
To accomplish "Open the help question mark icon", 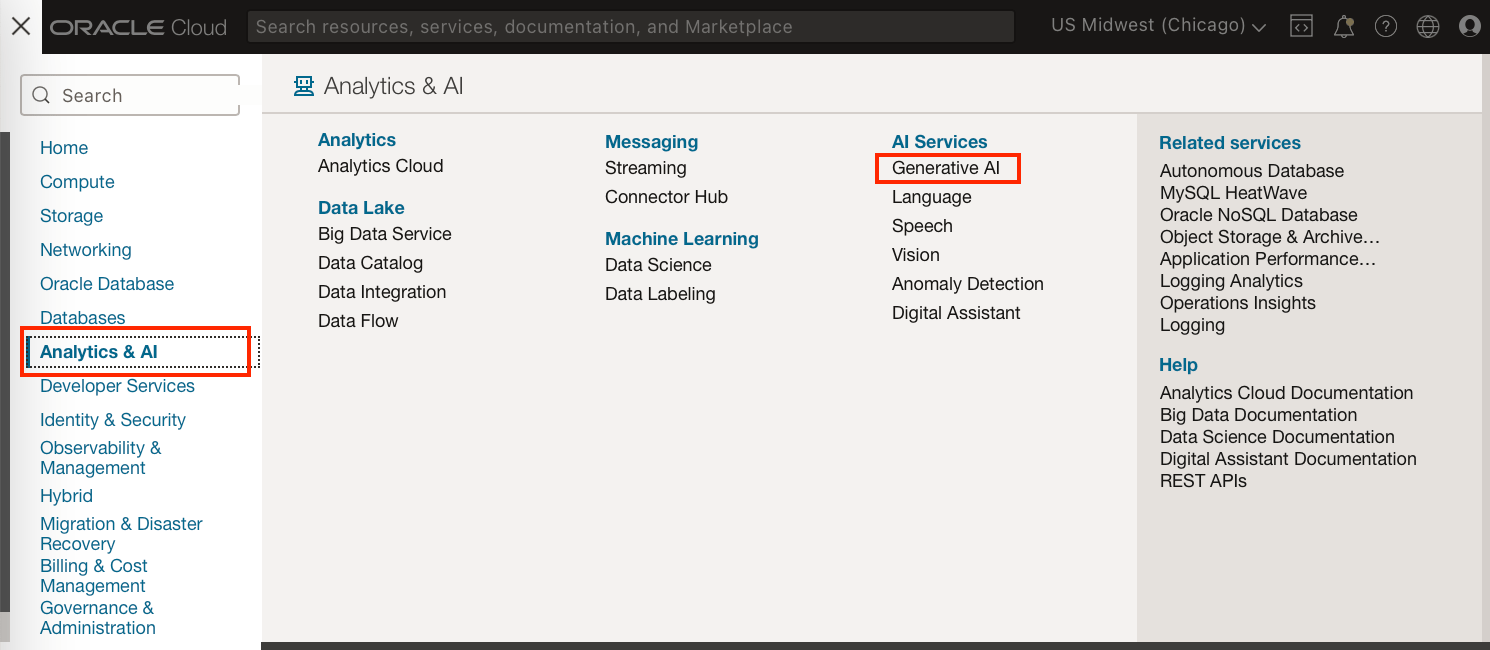I will point(1385,26).
